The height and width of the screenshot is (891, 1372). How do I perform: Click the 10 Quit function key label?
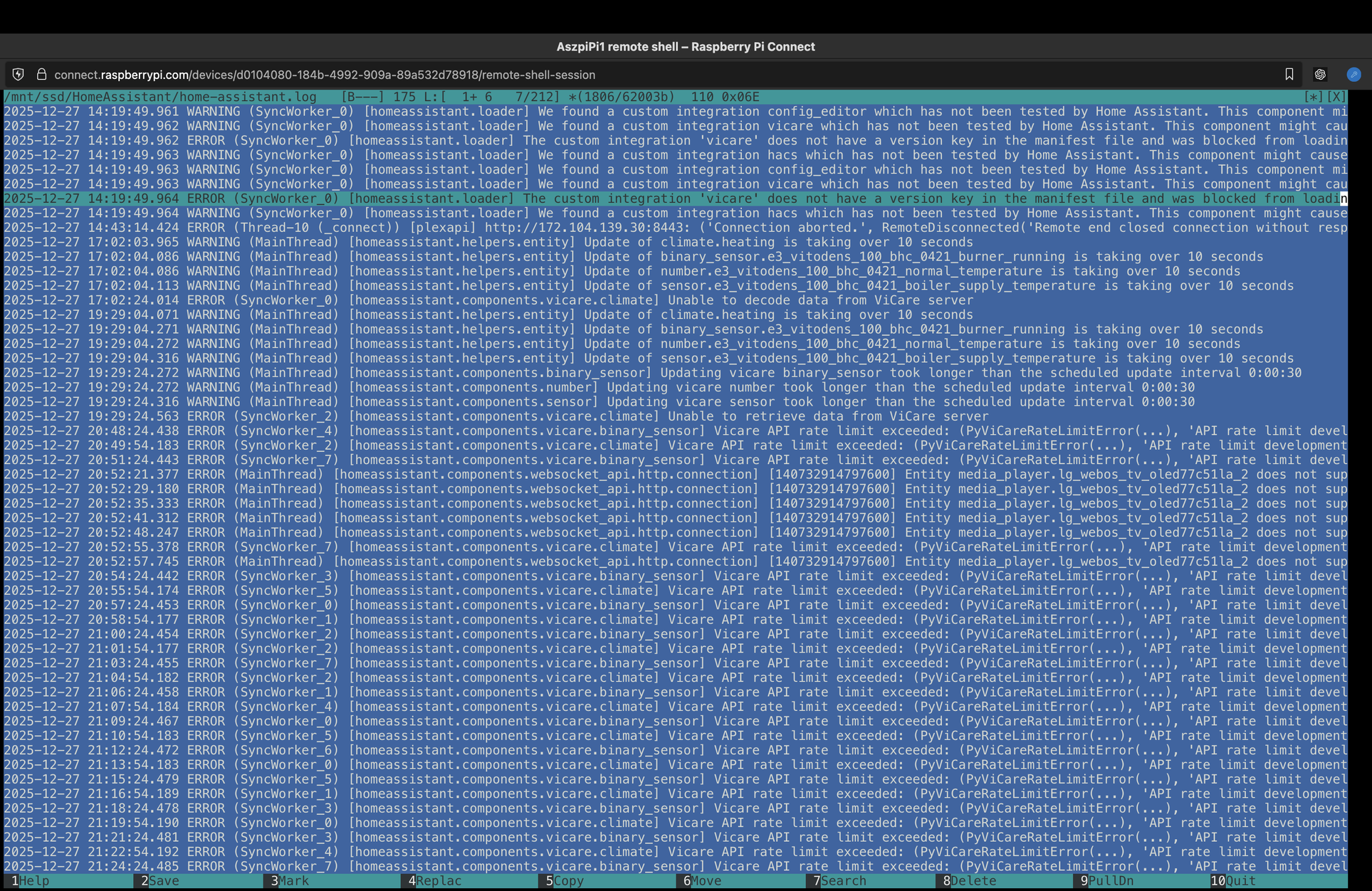(x=1240, y=880)
